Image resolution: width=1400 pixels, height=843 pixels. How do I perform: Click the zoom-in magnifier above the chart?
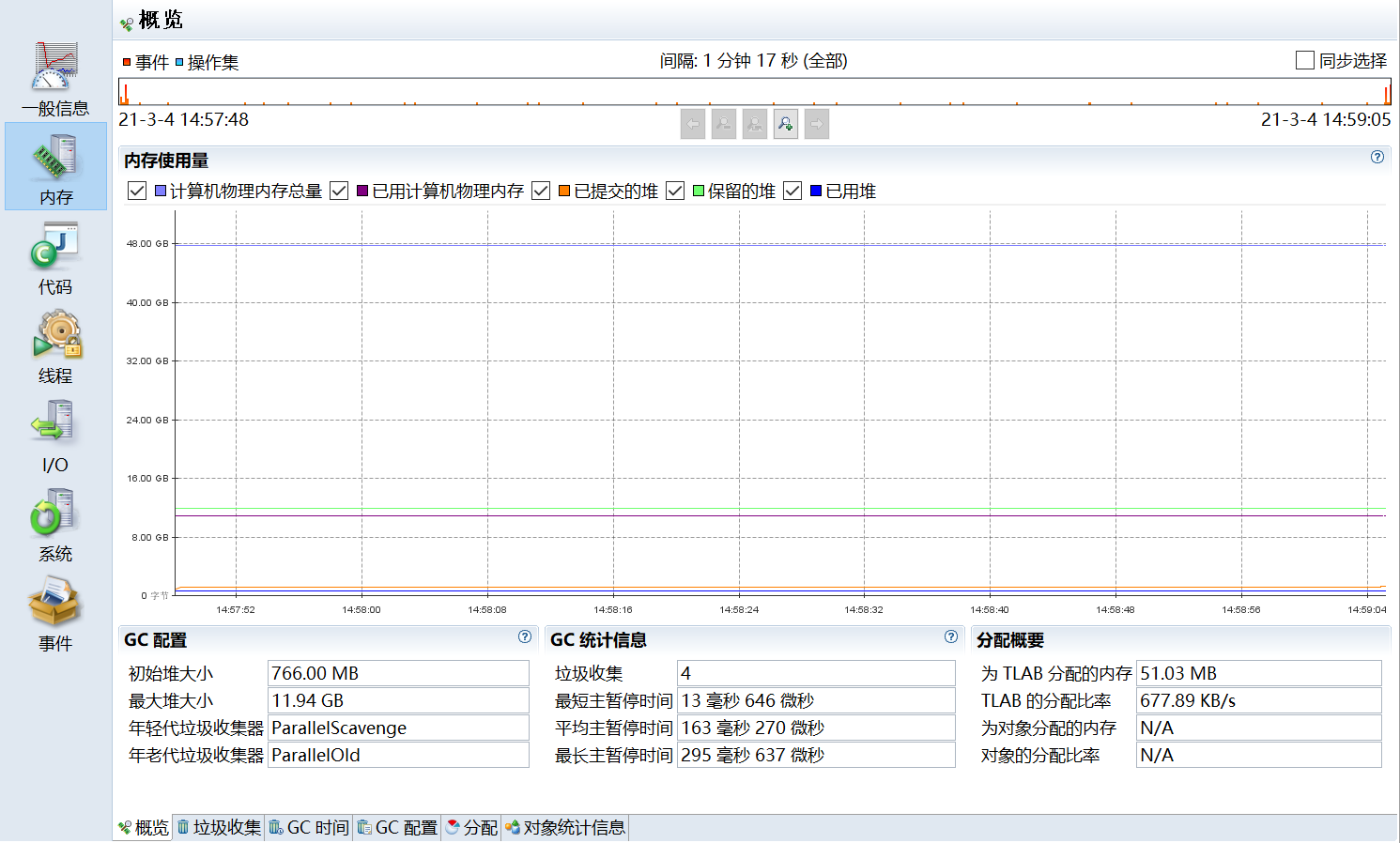pyautogui.click(x=785, y=123)
